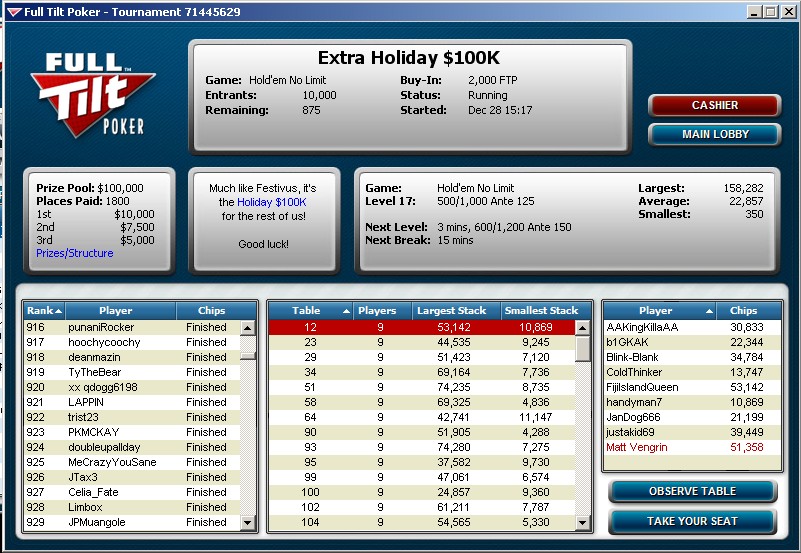Sort tables by Smallest Stack header
The image size is (801, 553).
coord(546,310)
